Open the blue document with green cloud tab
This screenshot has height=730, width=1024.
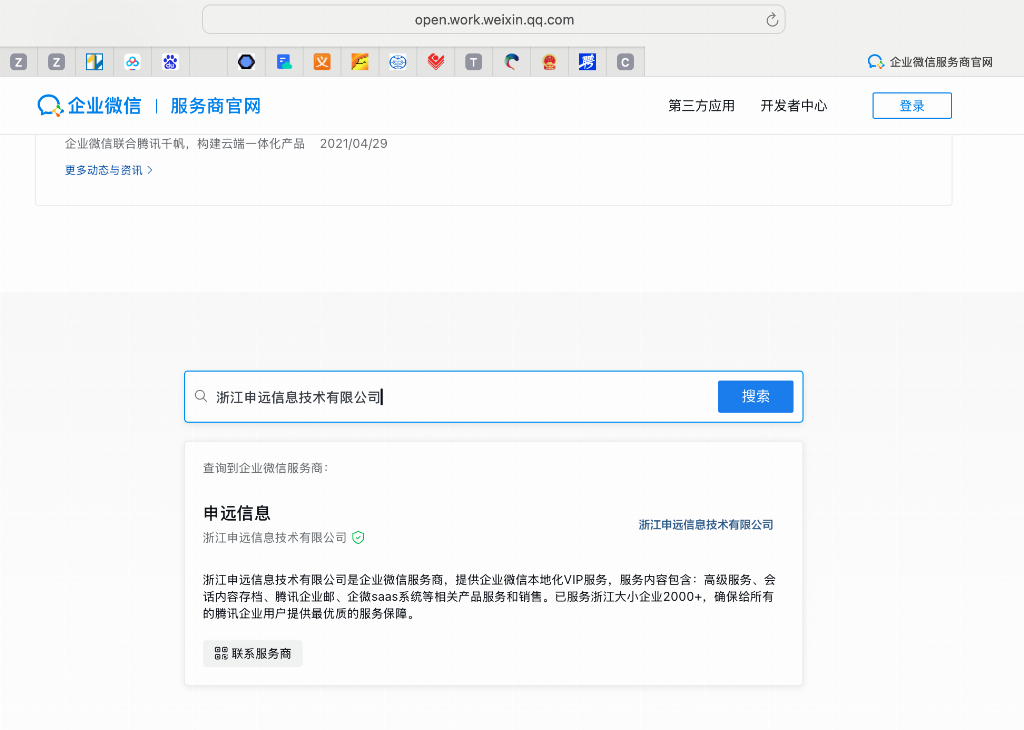[284, 62]
